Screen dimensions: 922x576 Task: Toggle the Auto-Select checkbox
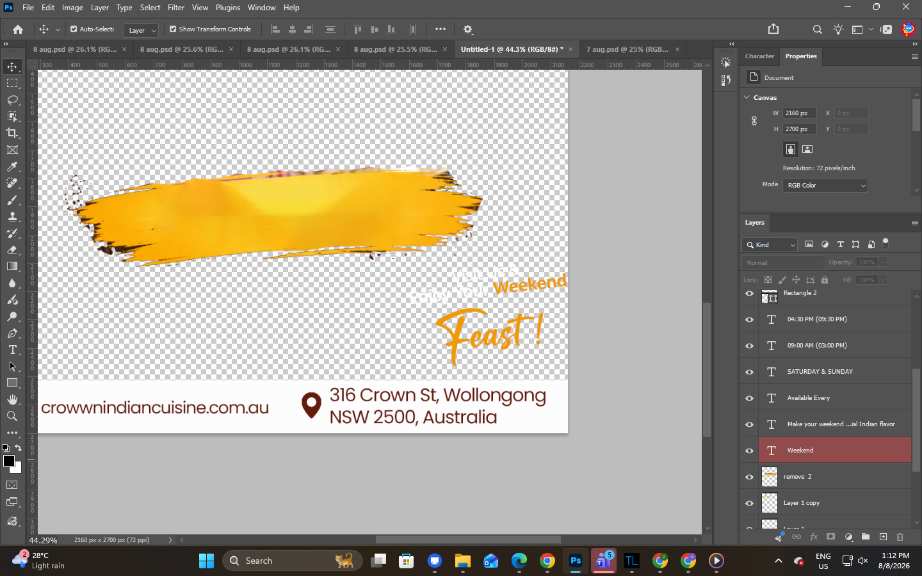pyautogui.click(x=74, y=29)
